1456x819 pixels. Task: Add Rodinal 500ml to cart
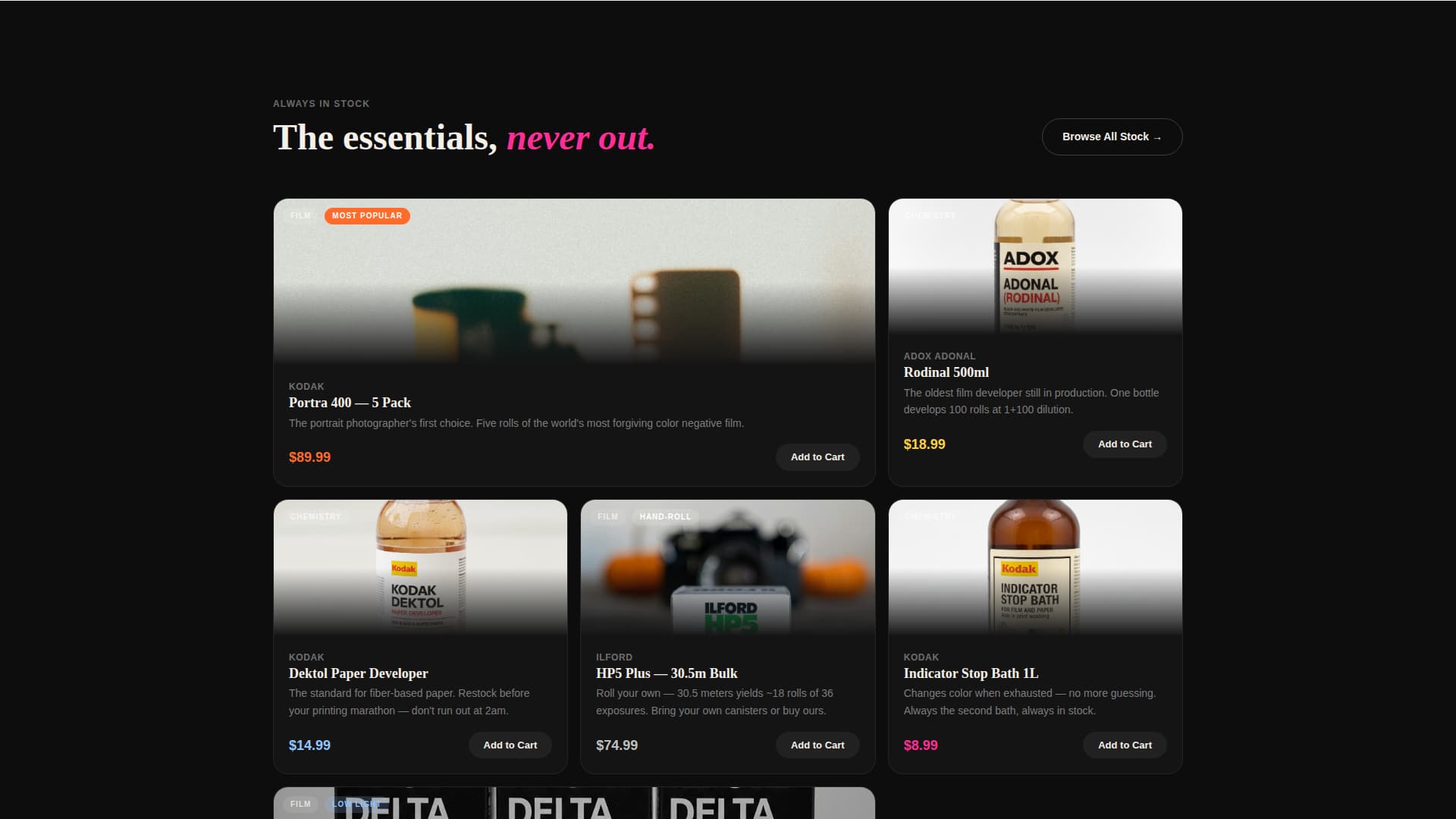point(1125,444)
